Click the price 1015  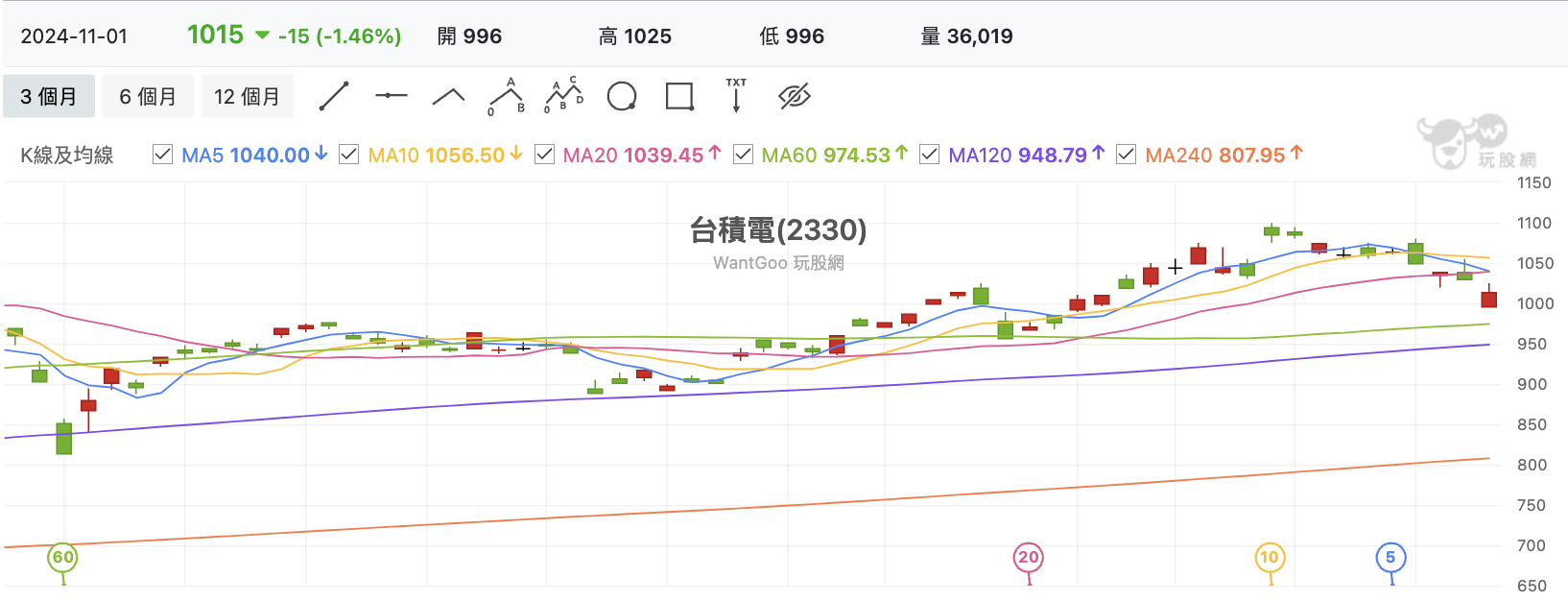click(216, 36)
